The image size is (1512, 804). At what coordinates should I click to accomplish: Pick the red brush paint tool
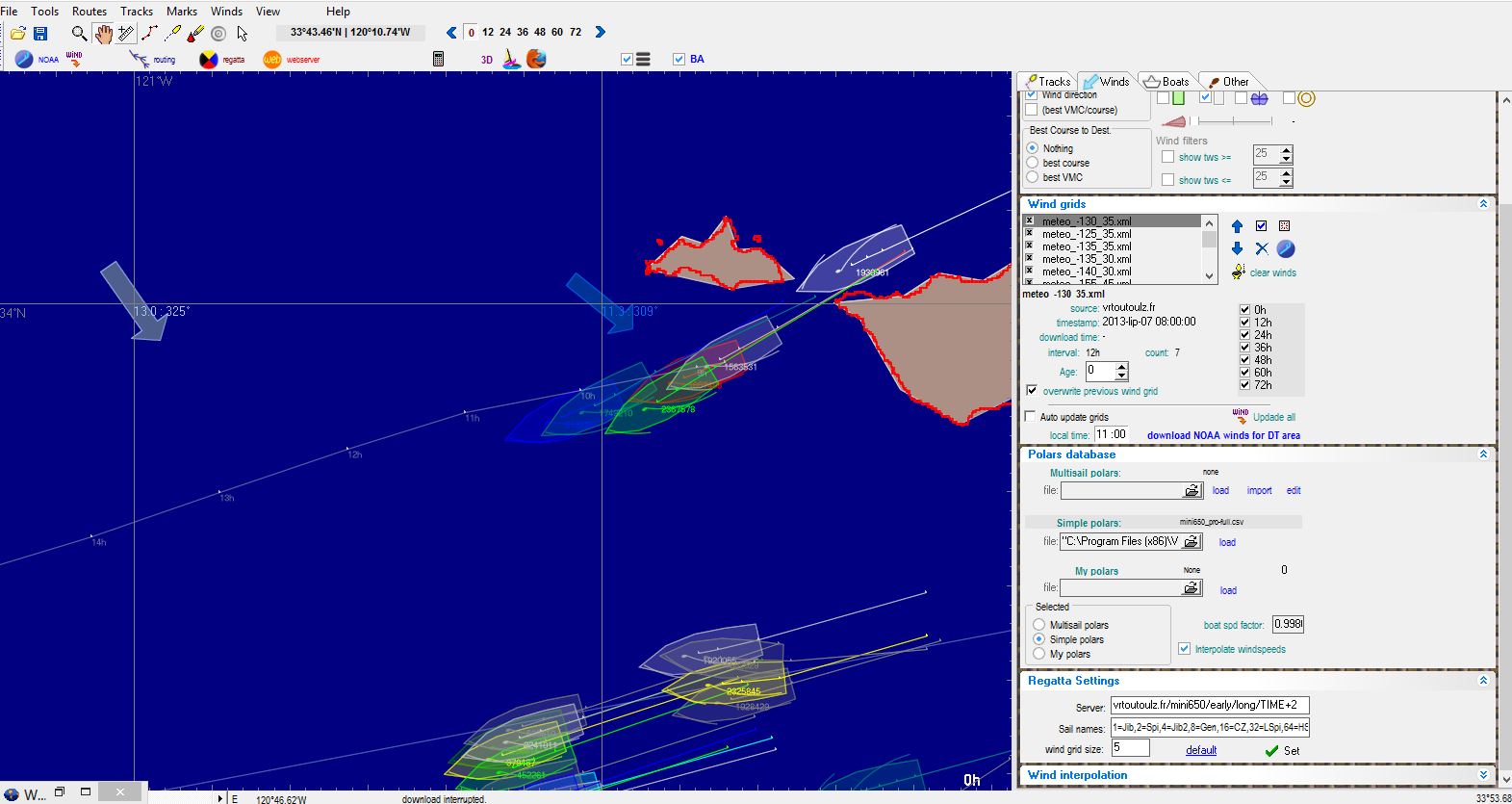point(195,34)
